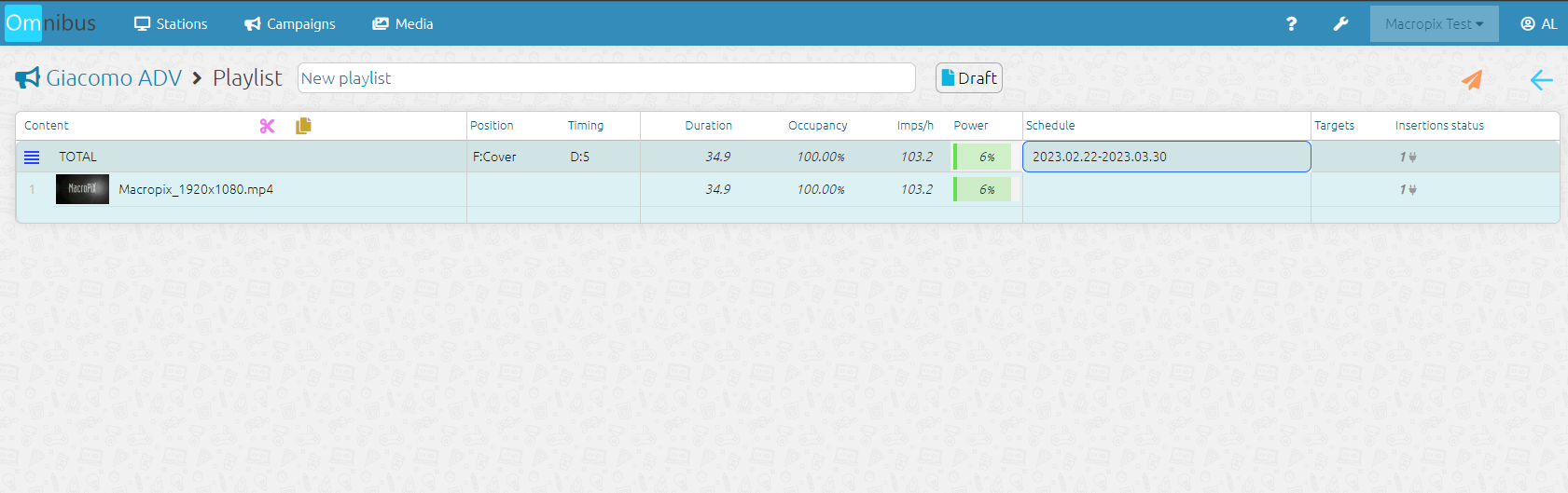
Task: Open the Stations menu
Action: coord(171,24)
